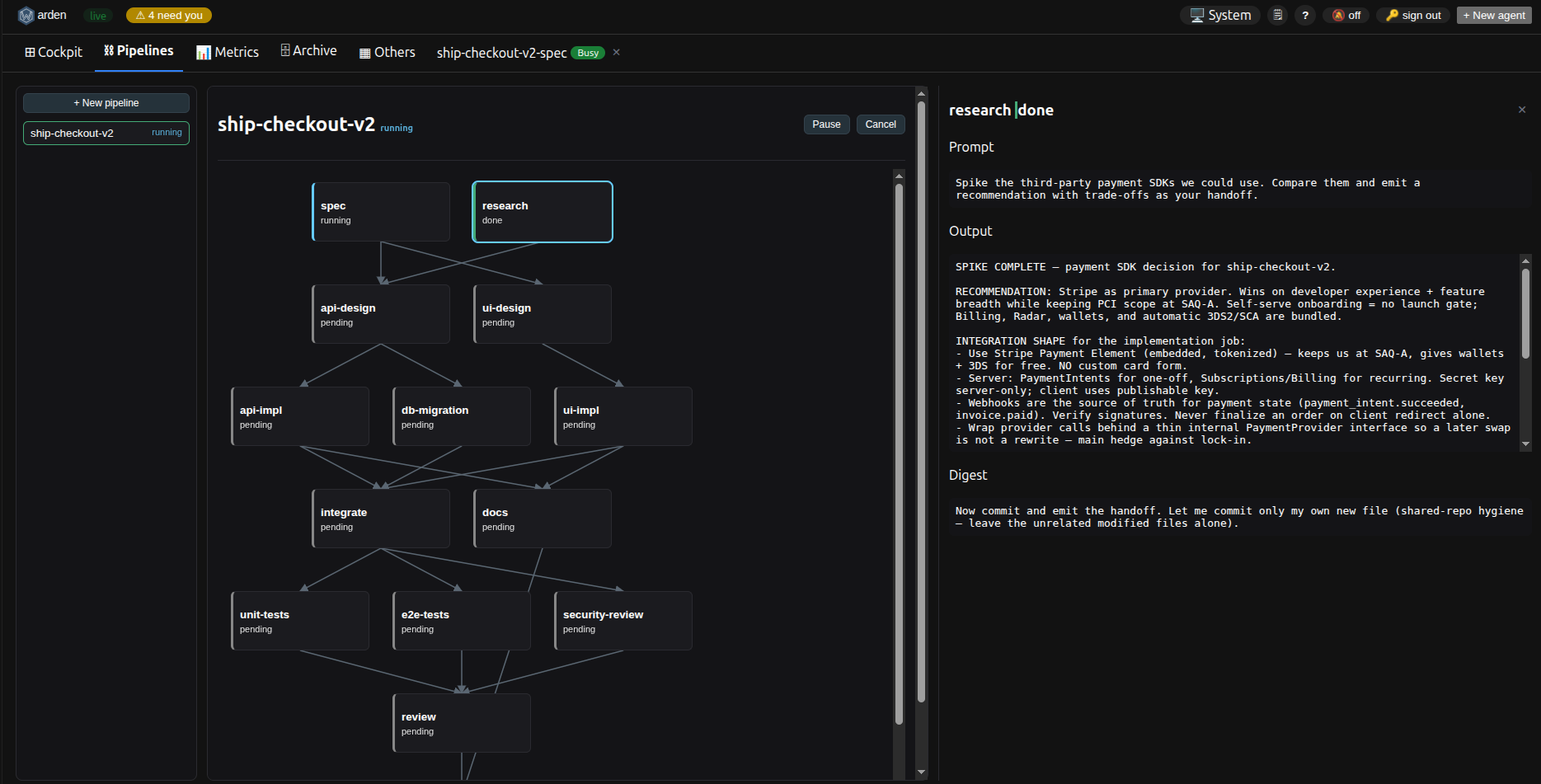Click the + New agent button
The width and height of the screenshot is (1541, 784).
tap(1494, 15)
